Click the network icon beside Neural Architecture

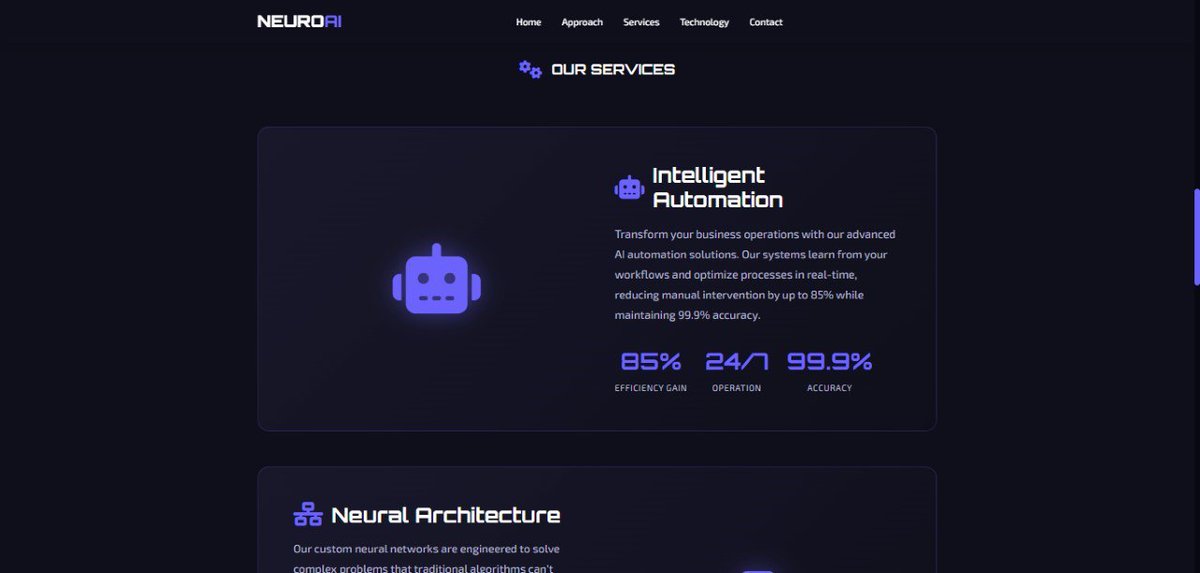(x=308, y=515)
